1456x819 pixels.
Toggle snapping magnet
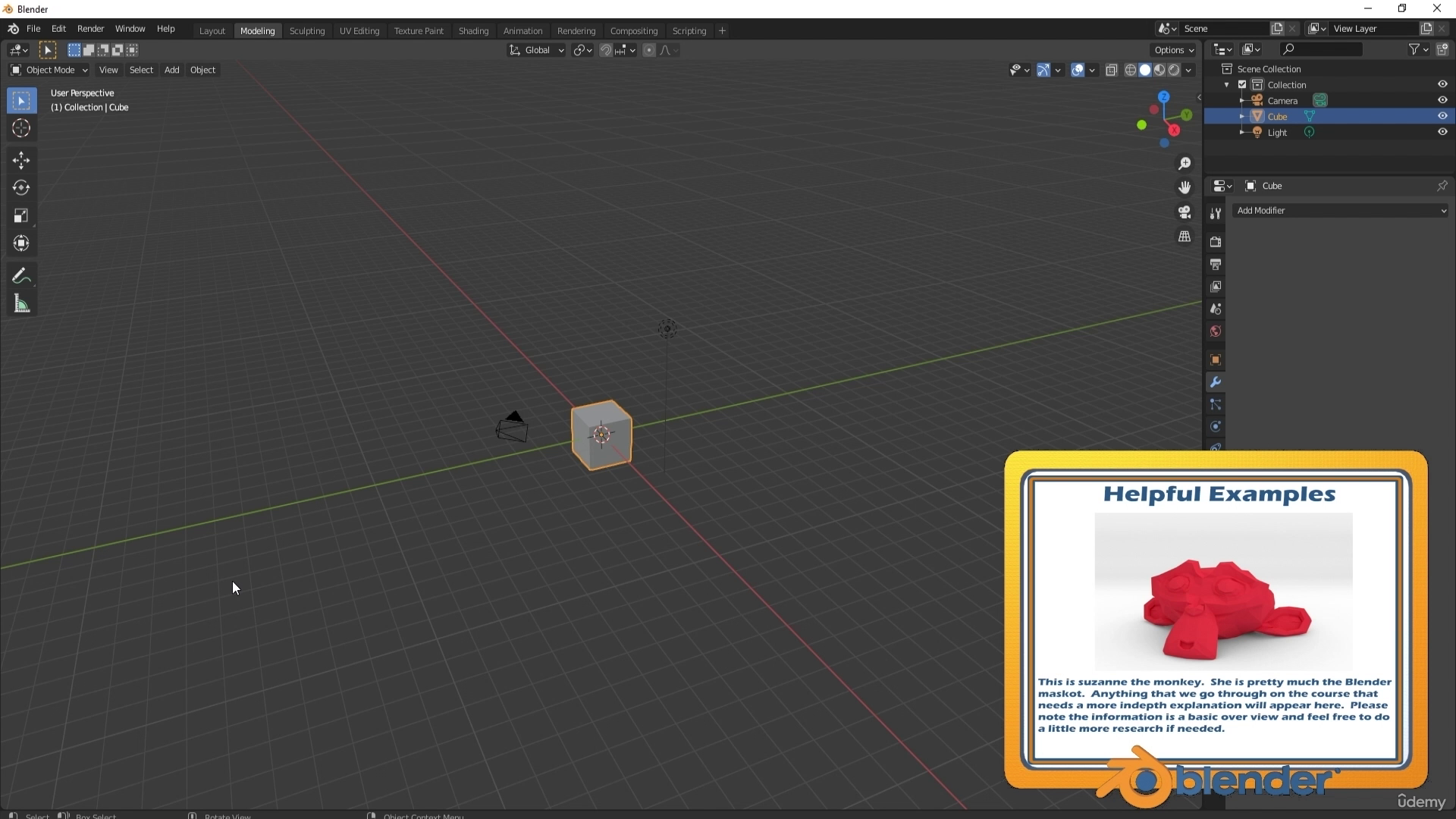pos(606,50)
